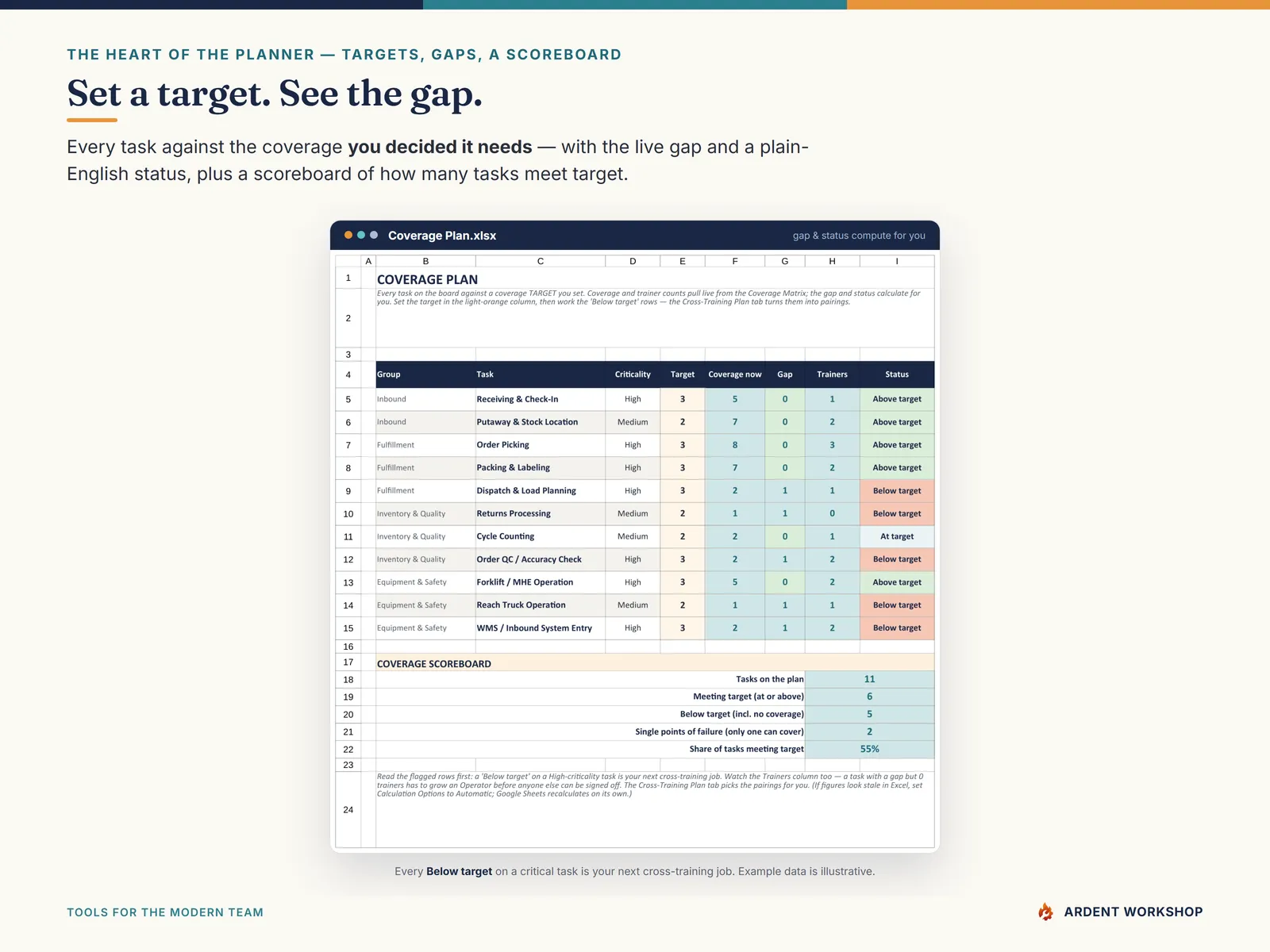
Task: Click the Order QC / Accuracy Check cell
Action: coord(541,559)
